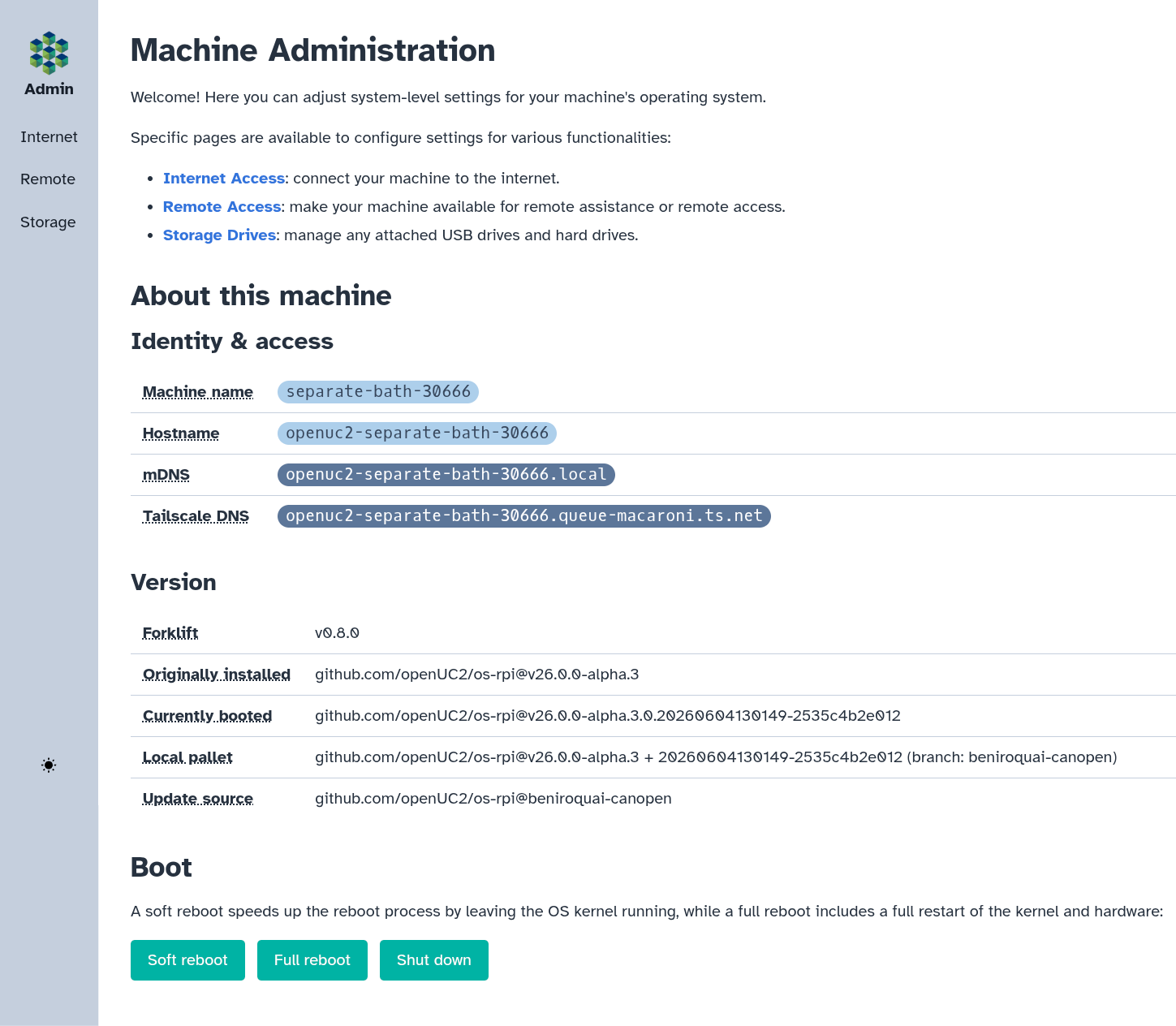Click the Forklift version v0.8.0
1176x1026 pixels.
[x=337, y=633]
